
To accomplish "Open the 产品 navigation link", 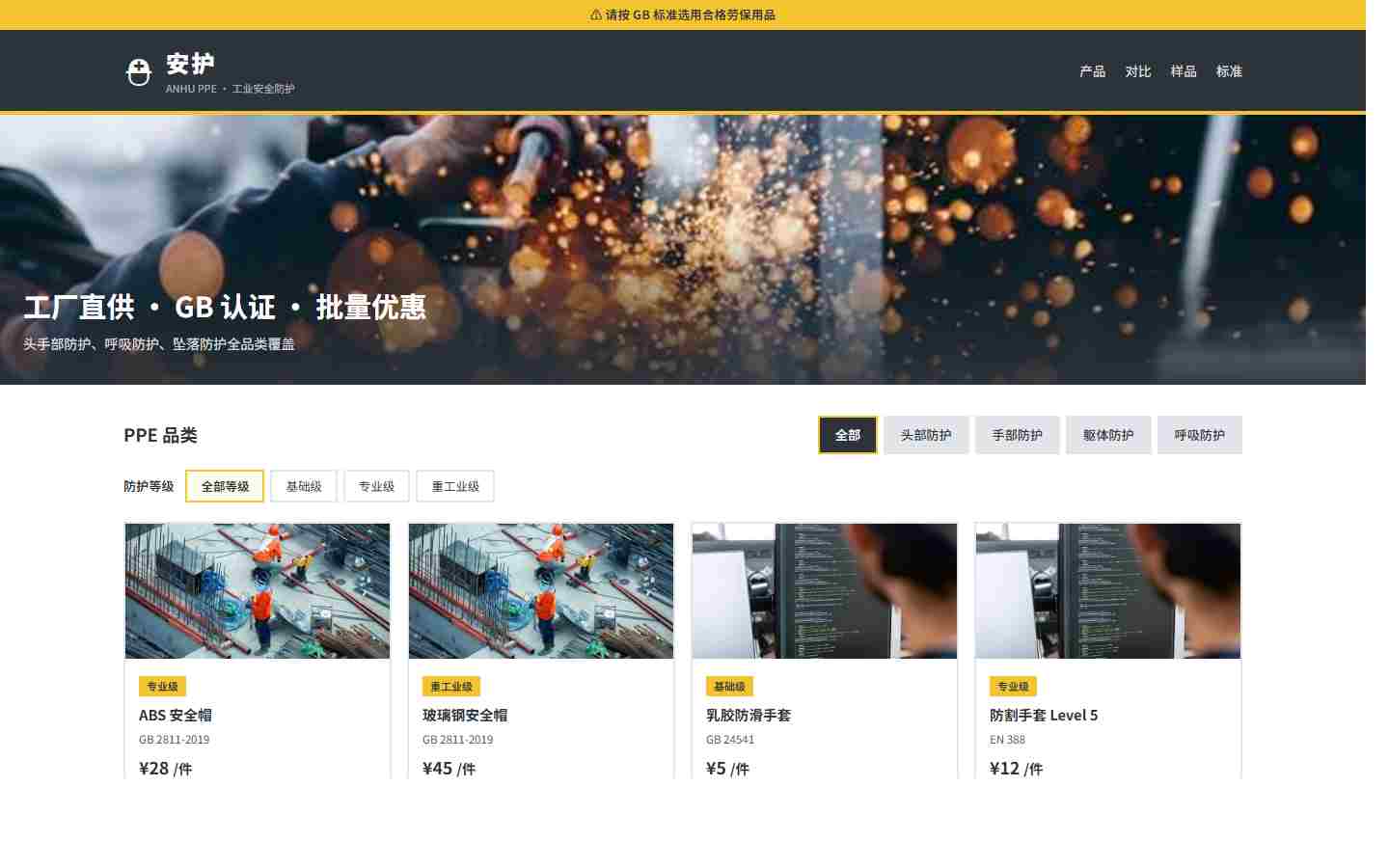I will 1093,71.
